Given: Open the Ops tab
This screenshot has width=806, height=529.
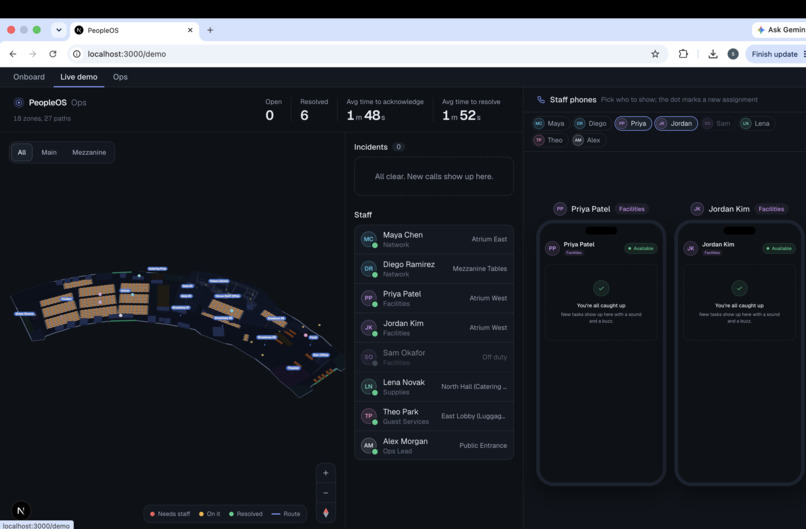Looking at the screenshot, I should 120,77.
